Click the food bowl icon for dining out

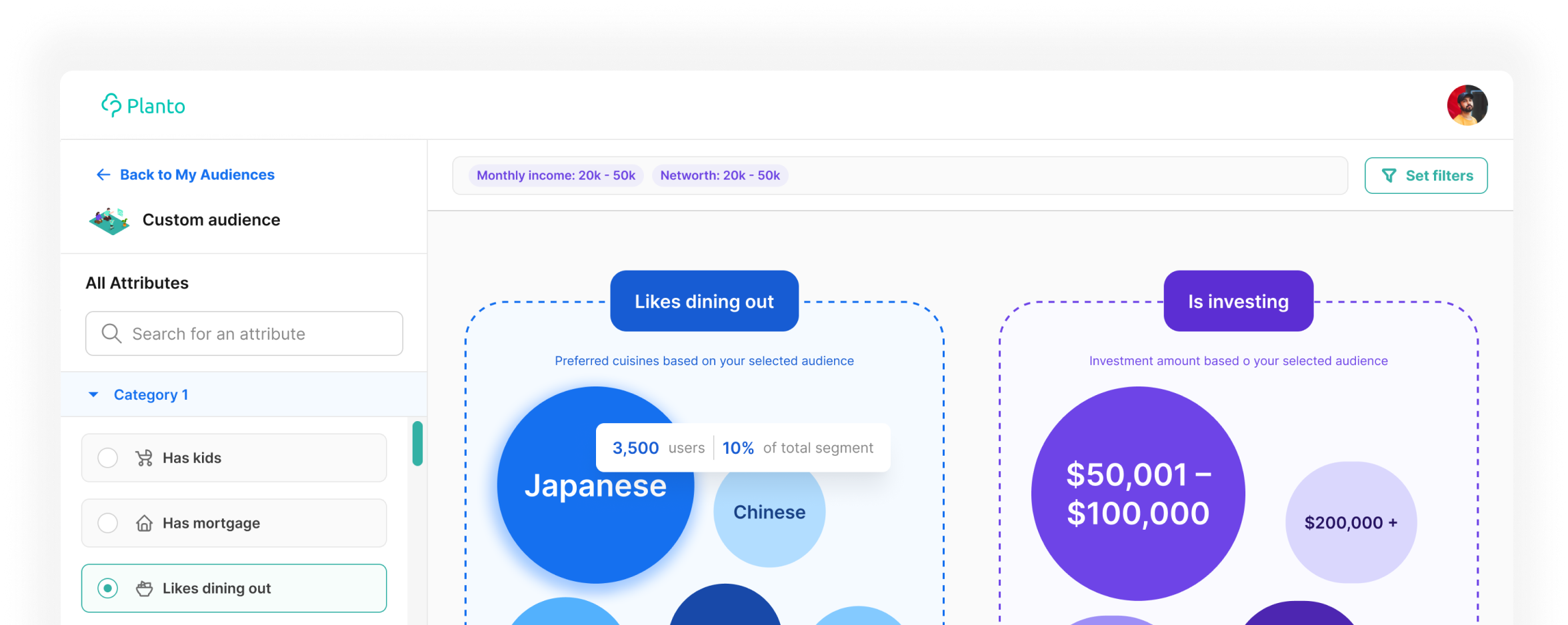coord(144,589)
